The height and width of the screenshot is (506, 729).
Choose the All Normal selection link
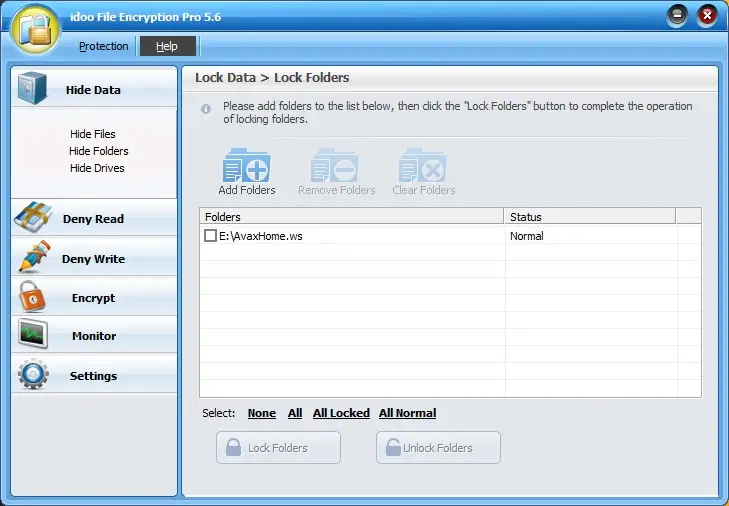pos(407,413)
